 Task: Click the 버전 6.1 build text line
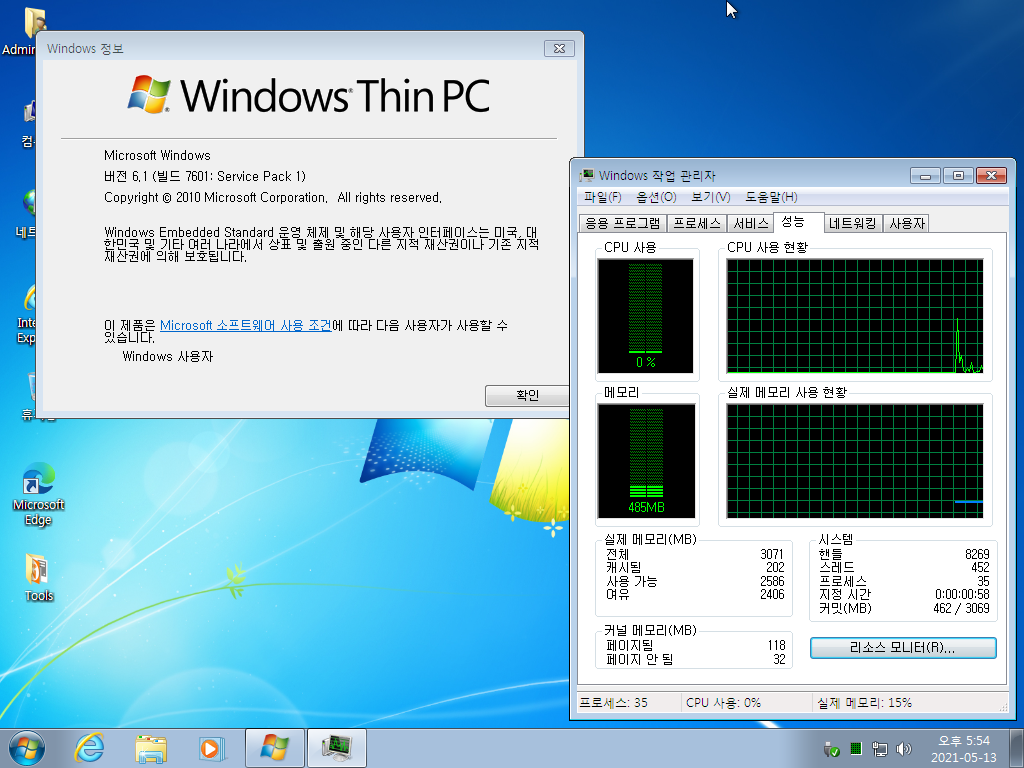(x=204, y=176)
